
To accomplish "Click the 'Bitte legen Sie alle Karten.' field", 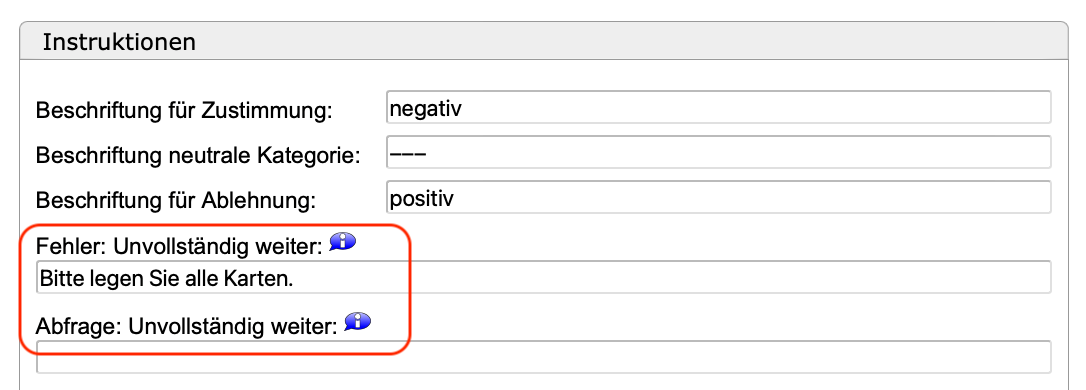I will coord(544,278).
